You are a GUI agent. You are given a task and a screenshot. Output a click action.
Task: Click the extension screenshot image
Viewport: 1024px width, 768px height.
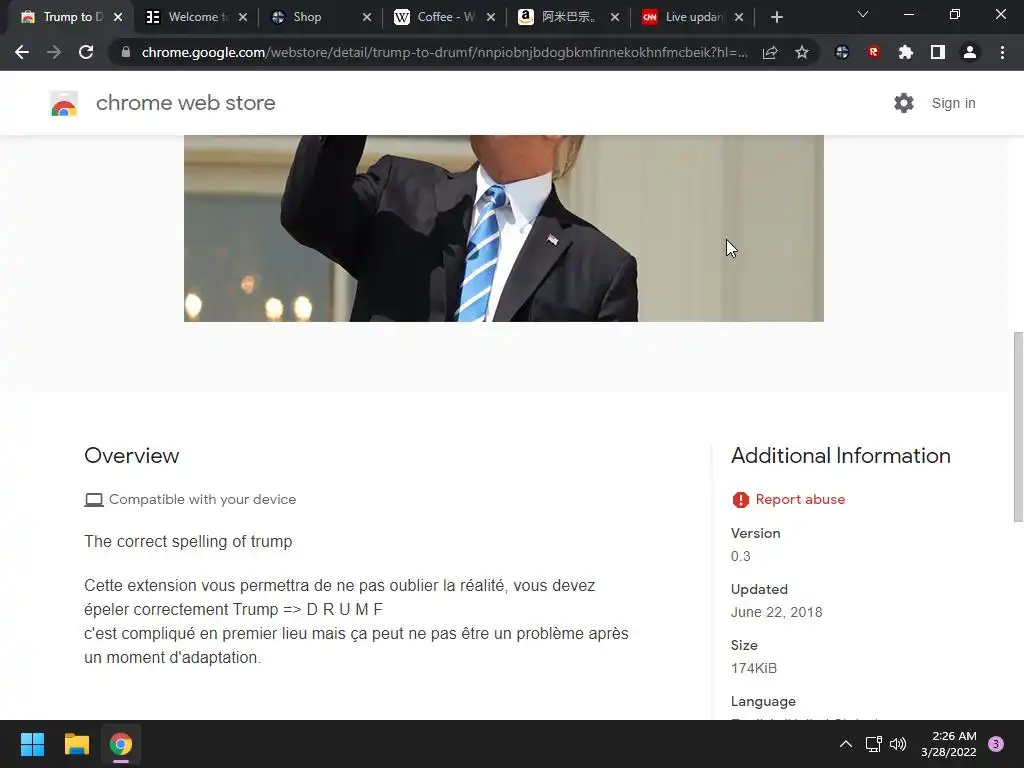click(x=504, y=229)
